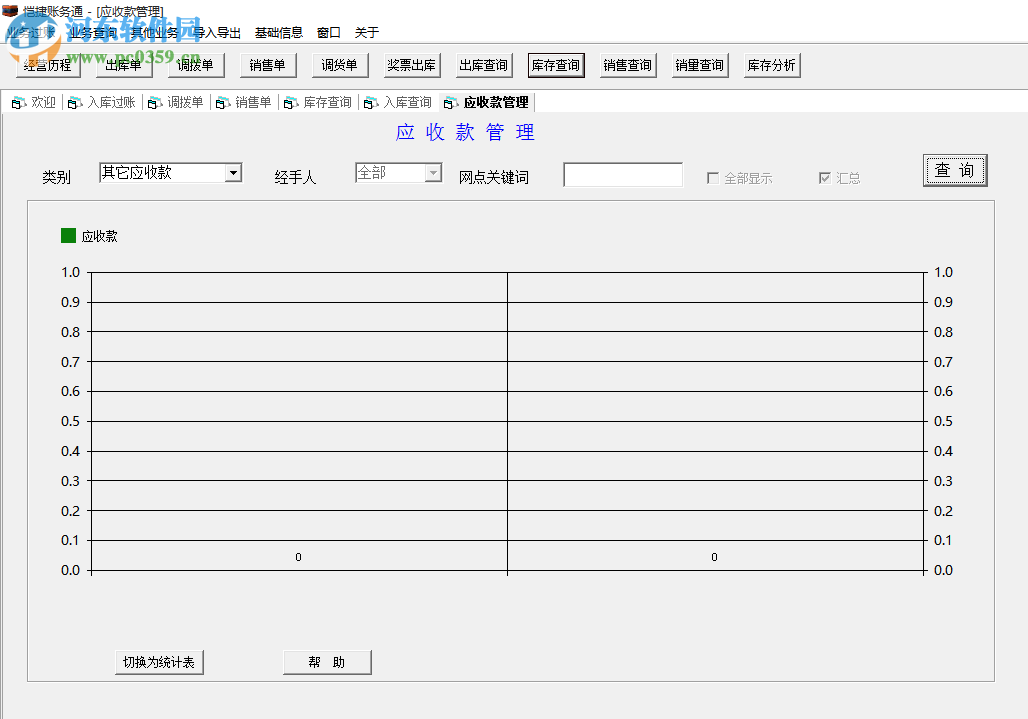This screenshot has height=719, width=1028.
Task: Click the 库存查询 toolbar button
Action: tap(556, 66)
